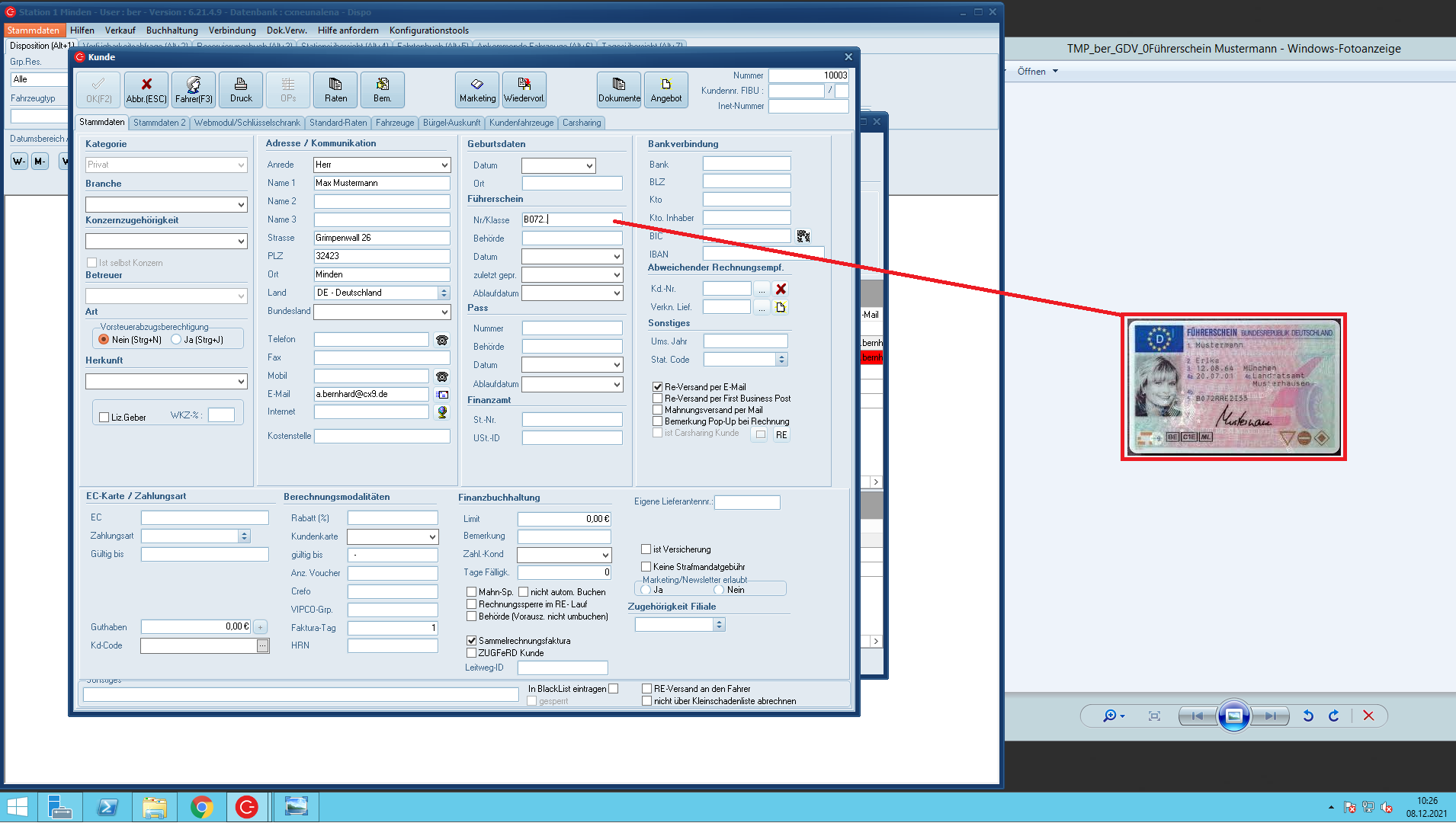Screen dimensions: 1456x823
Task: Open the Marketing toolbar icon
Action: click(x=477, y=89)
